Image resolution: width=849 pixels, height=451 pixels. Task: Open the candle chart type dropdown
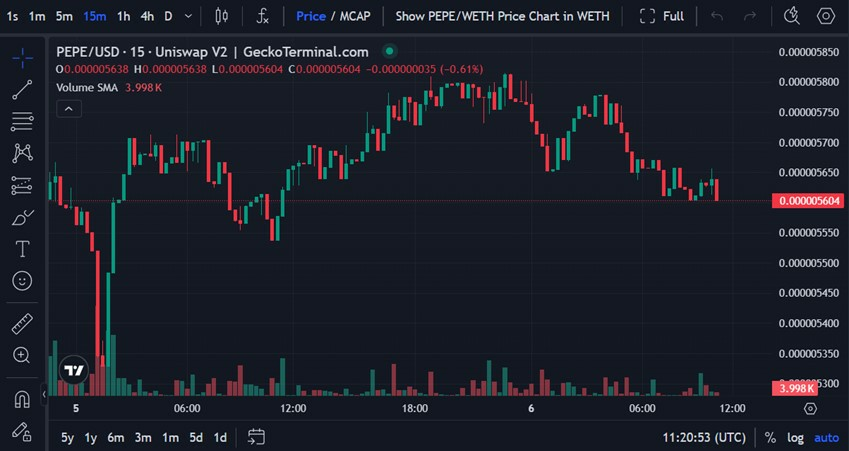(x=222, y=16)
